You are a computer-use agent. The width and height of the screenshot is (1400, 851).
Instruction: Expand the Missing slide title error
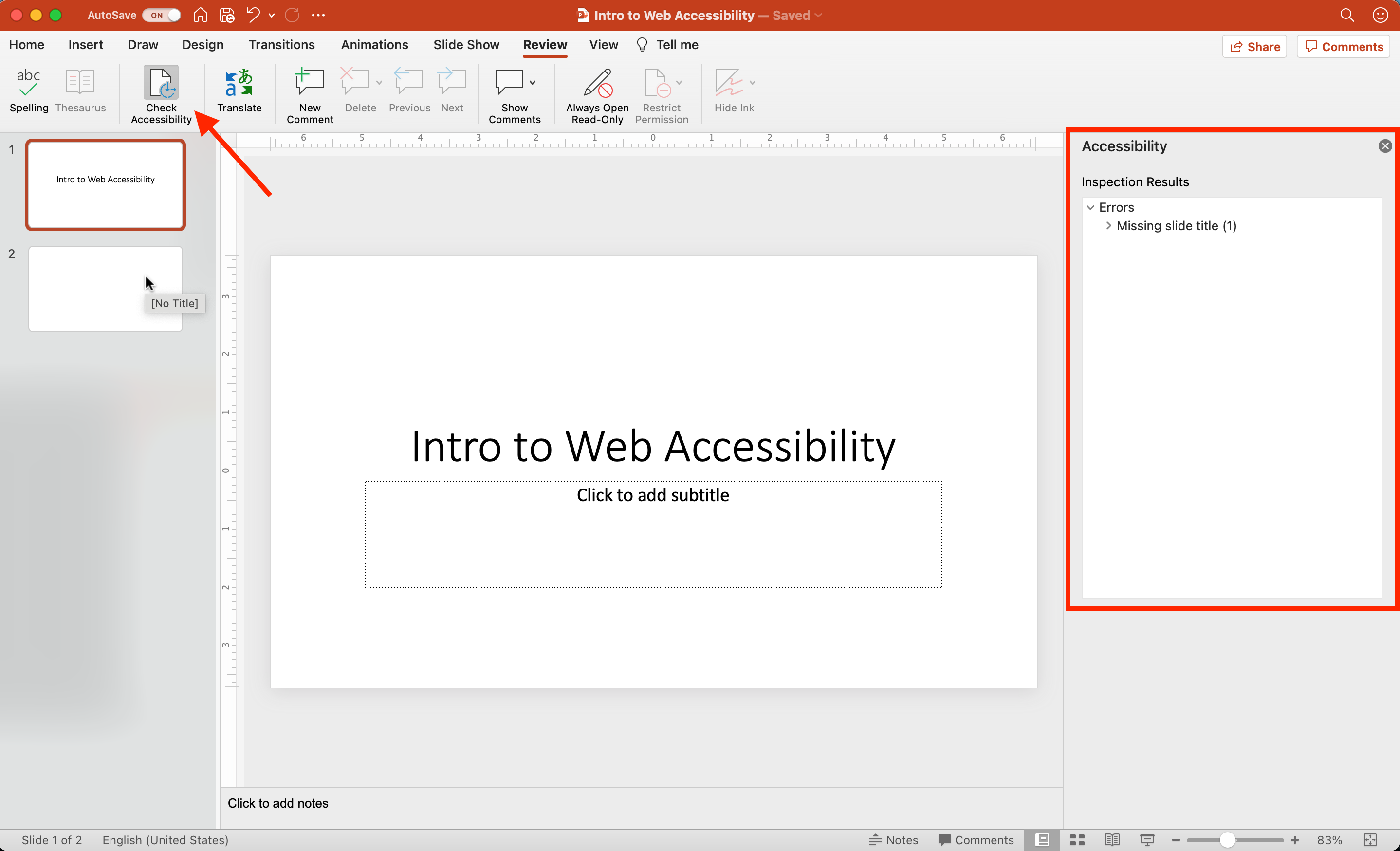coord(1108,226)
